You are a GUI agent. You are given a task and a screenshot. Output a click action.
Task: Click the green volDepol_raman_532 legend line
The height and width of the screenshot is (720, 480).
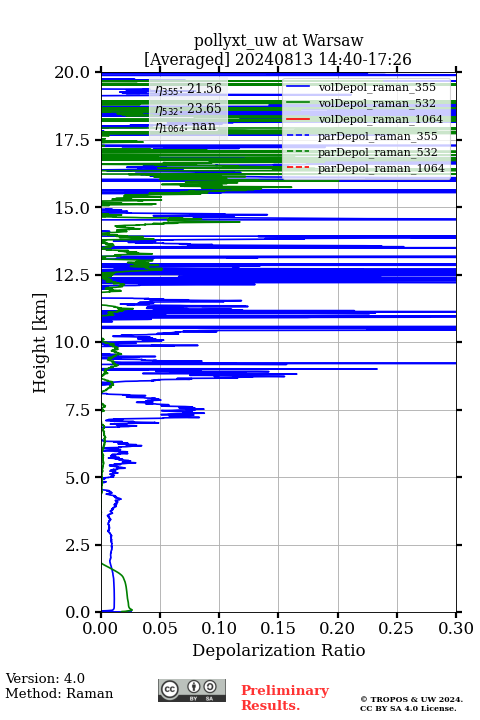click(298, 103)
